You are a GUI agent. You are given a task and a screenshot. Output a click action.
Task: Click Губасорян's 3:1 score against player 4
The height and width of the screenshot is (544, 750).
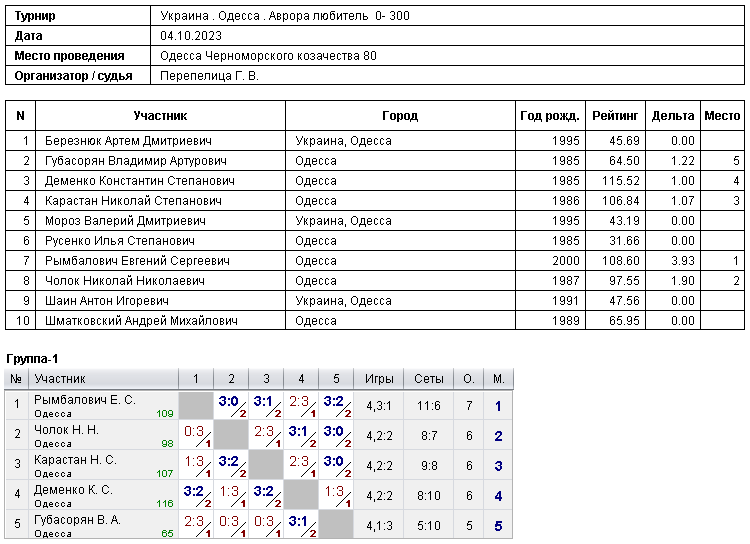point(301,525)
